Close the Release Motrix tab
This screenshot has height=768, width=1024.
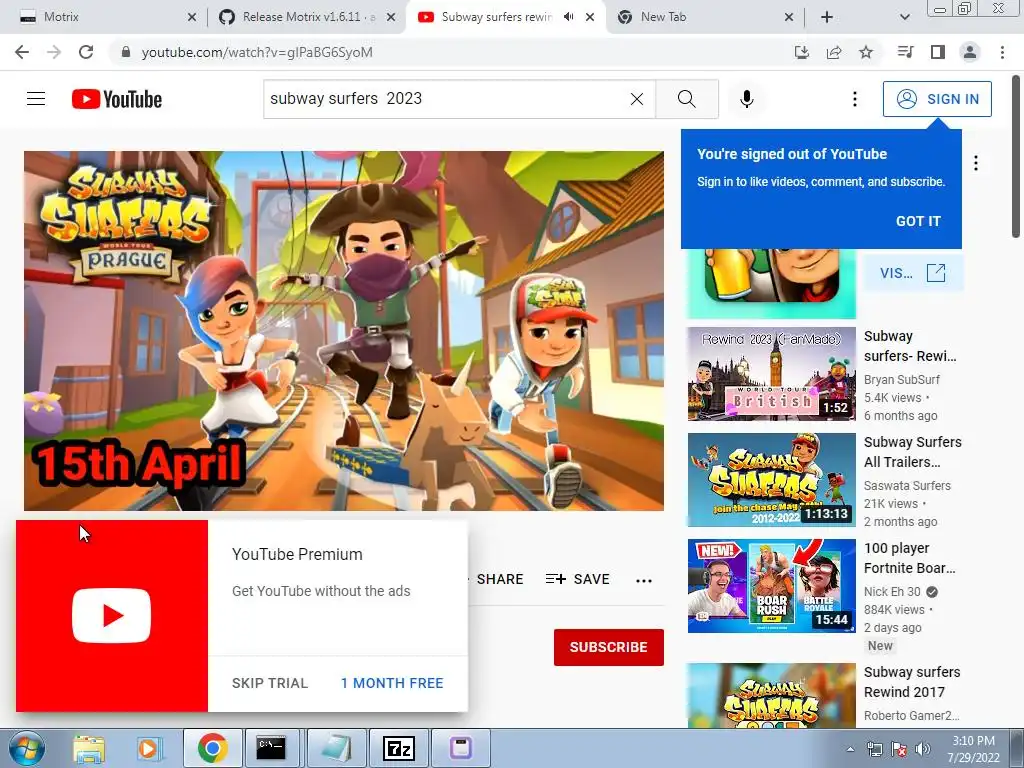click(x=391, y=17)
